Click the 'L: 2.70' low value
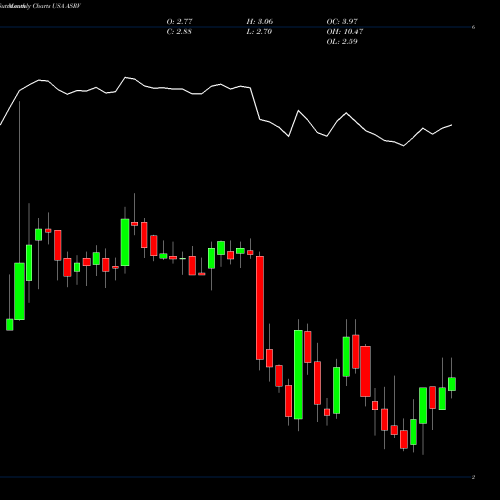The height and width of the screenshot is (500, 500). (x=259, y=31)
